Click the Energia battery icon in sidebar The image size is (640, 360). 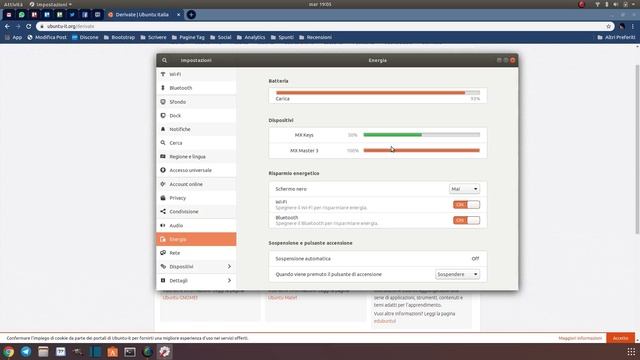coord(163,239)
